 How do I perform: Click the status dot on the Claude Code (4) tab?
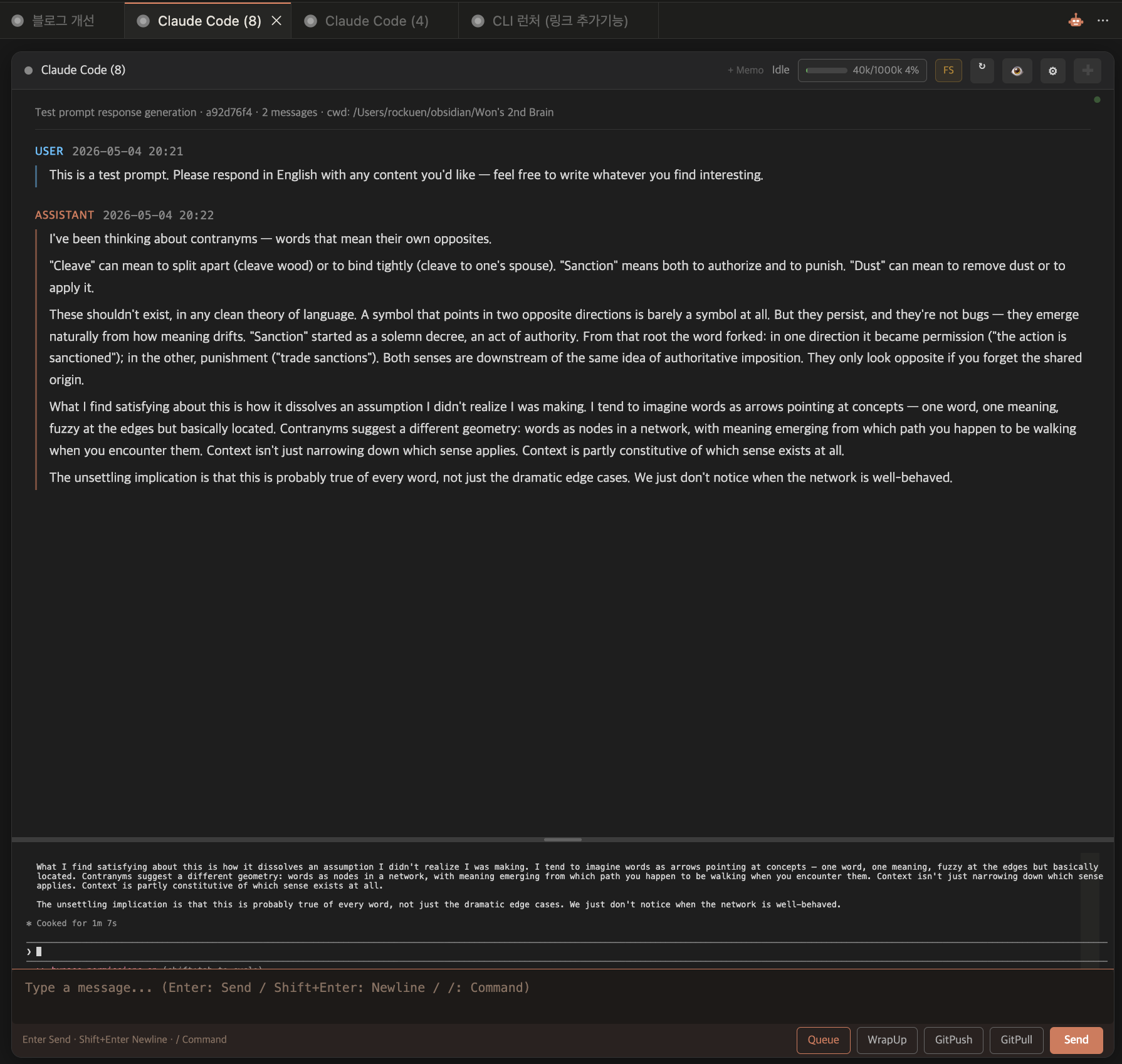click(x=310, y=21)
